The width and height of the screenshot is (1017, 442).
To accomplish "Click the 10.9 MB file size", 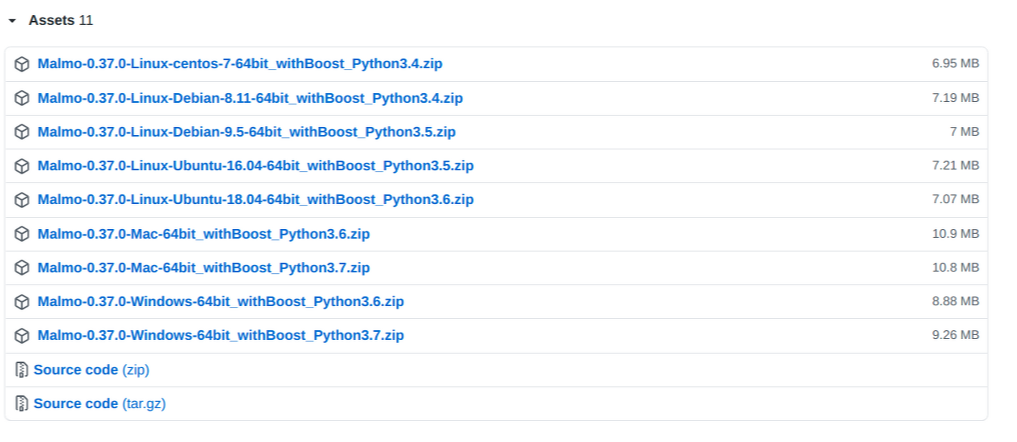I will 955,234.
